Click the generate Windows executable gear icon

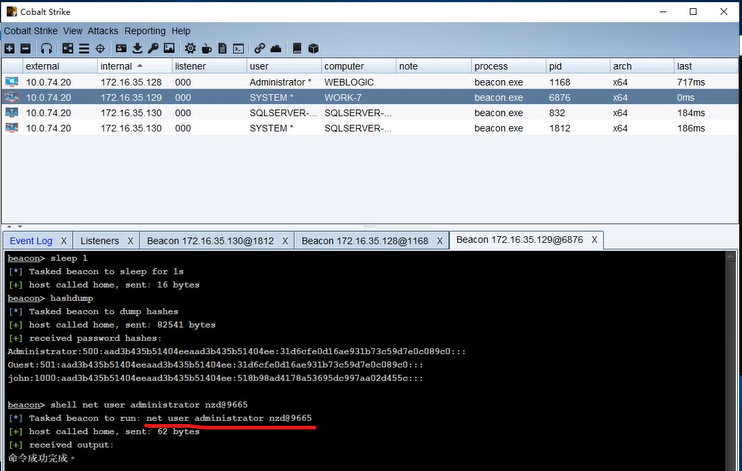tap(190, 48)
